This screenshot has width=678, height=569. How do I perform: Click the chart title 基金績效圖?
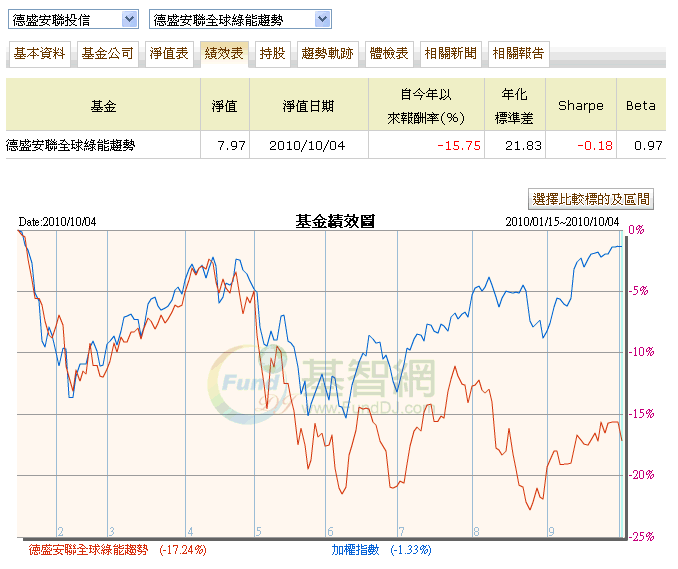coord(335,221)
